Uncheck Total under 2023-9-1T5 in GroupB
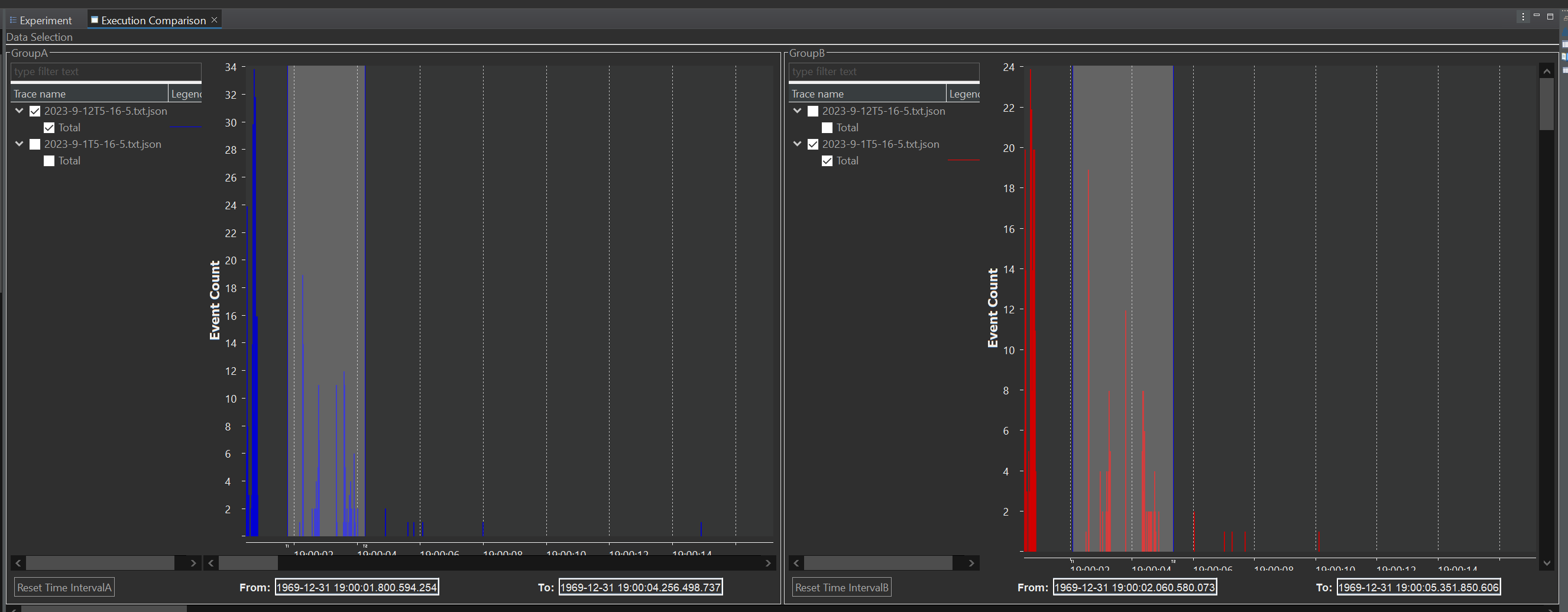The height and width of the screenshot is (612, 1568). (827, 161)
